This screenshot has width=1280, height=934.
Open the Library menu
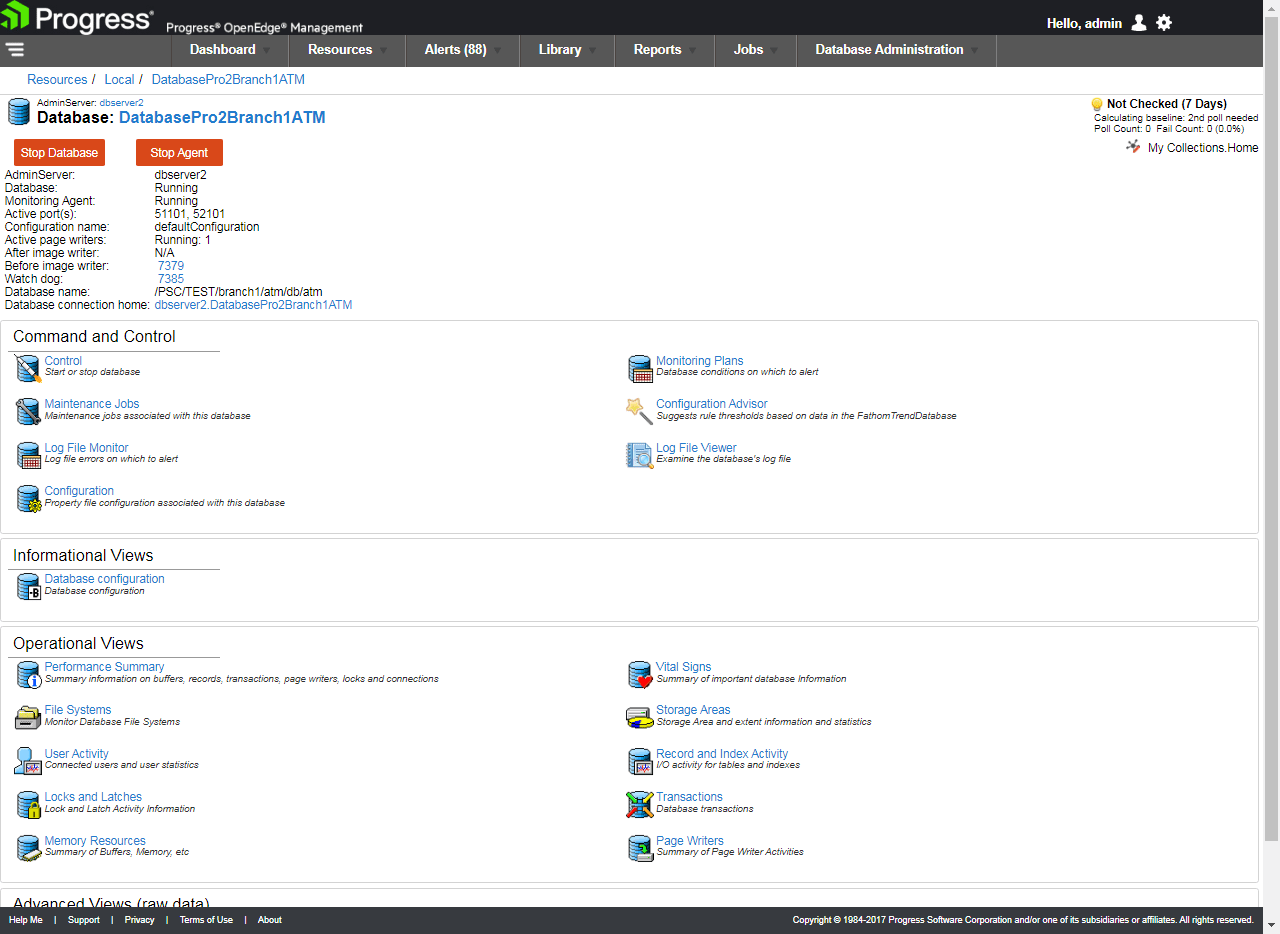coord(567,50)
